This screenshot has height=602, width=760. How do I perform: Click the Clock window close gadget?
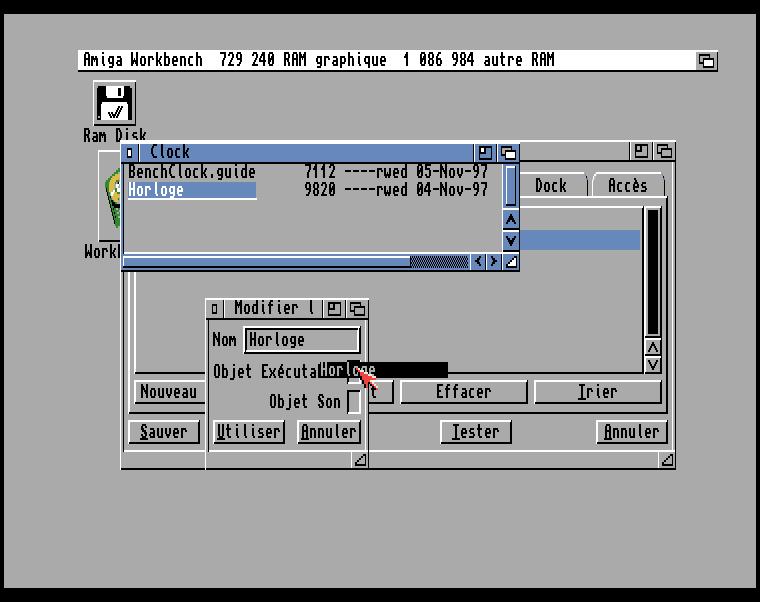(130, 153)
